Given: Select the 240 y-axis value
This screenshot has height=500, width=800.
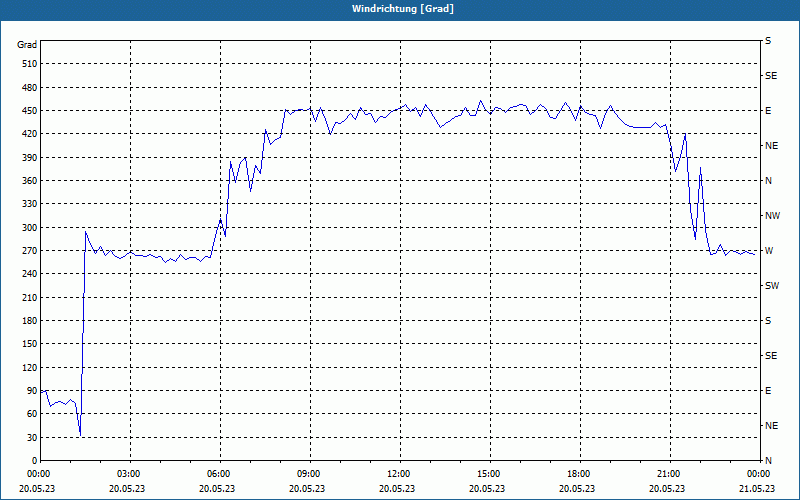Looking at the screenshot, I should [x=30, y=274].
